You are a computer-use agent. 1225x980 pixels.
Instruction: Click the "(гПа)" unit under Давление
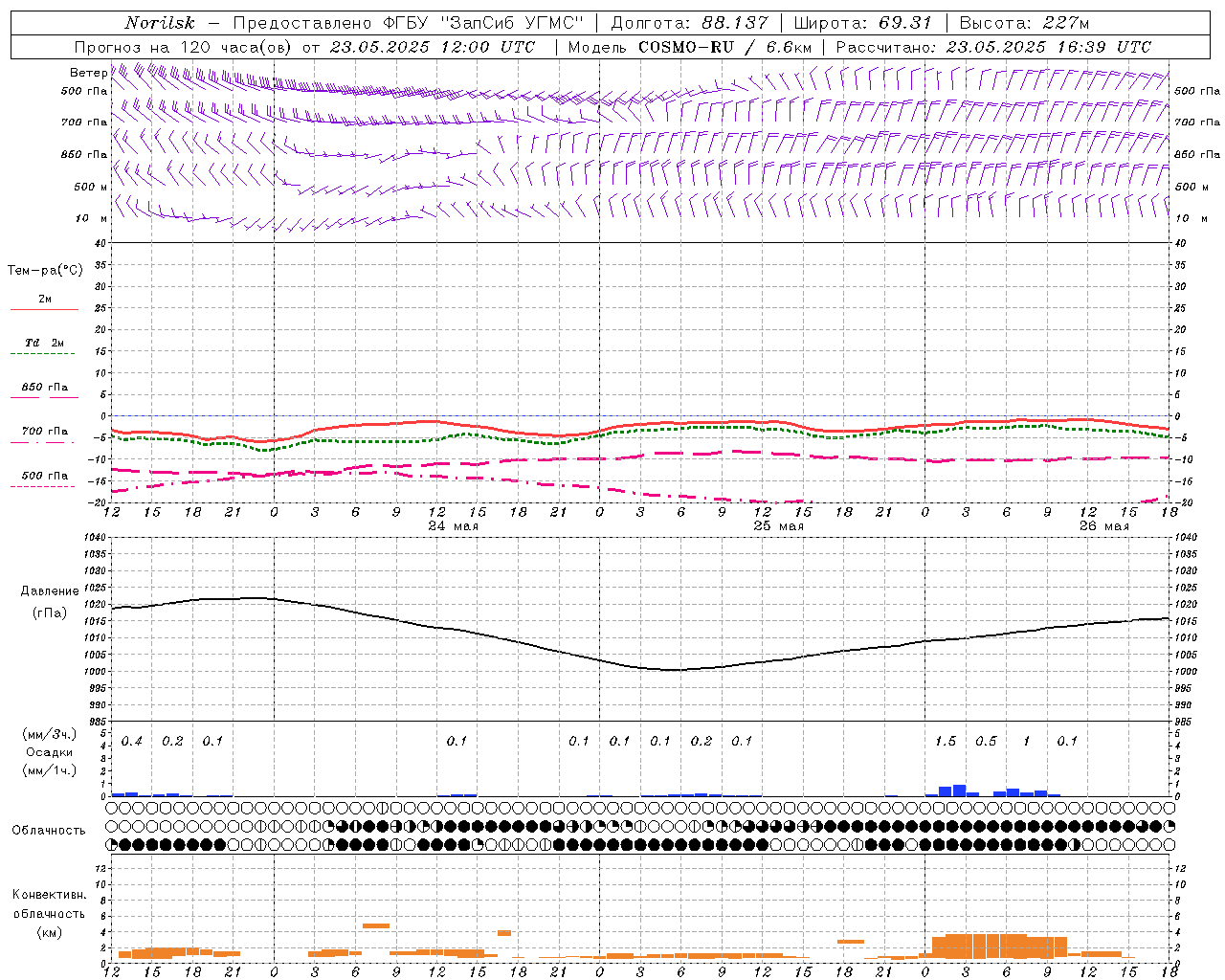50,613
